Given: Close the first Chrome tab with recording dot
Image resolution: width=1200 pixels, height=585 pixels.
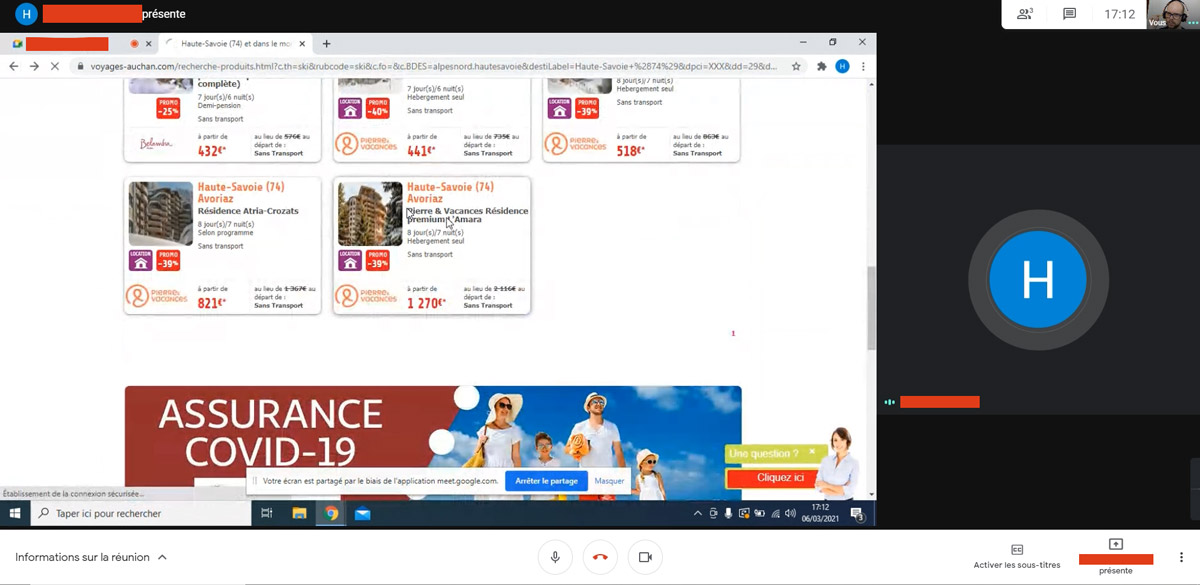Looking at the screenshot, I should tap(149, 44).
